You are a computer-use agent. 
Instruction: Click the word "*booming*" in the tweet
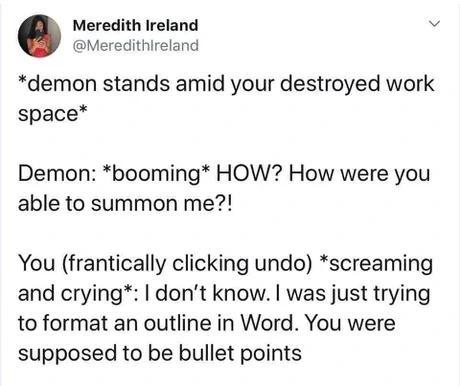157,174
